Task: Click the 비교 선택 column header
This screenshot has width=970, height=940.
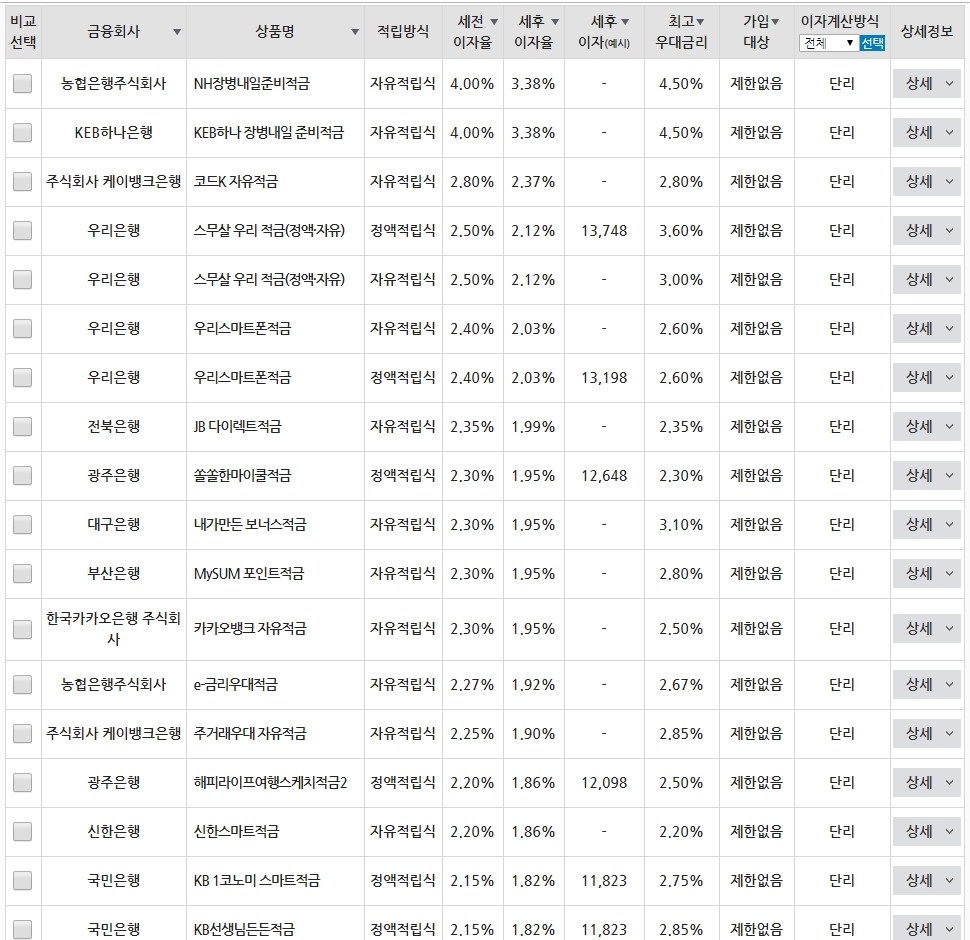Action: coord(23,32)
